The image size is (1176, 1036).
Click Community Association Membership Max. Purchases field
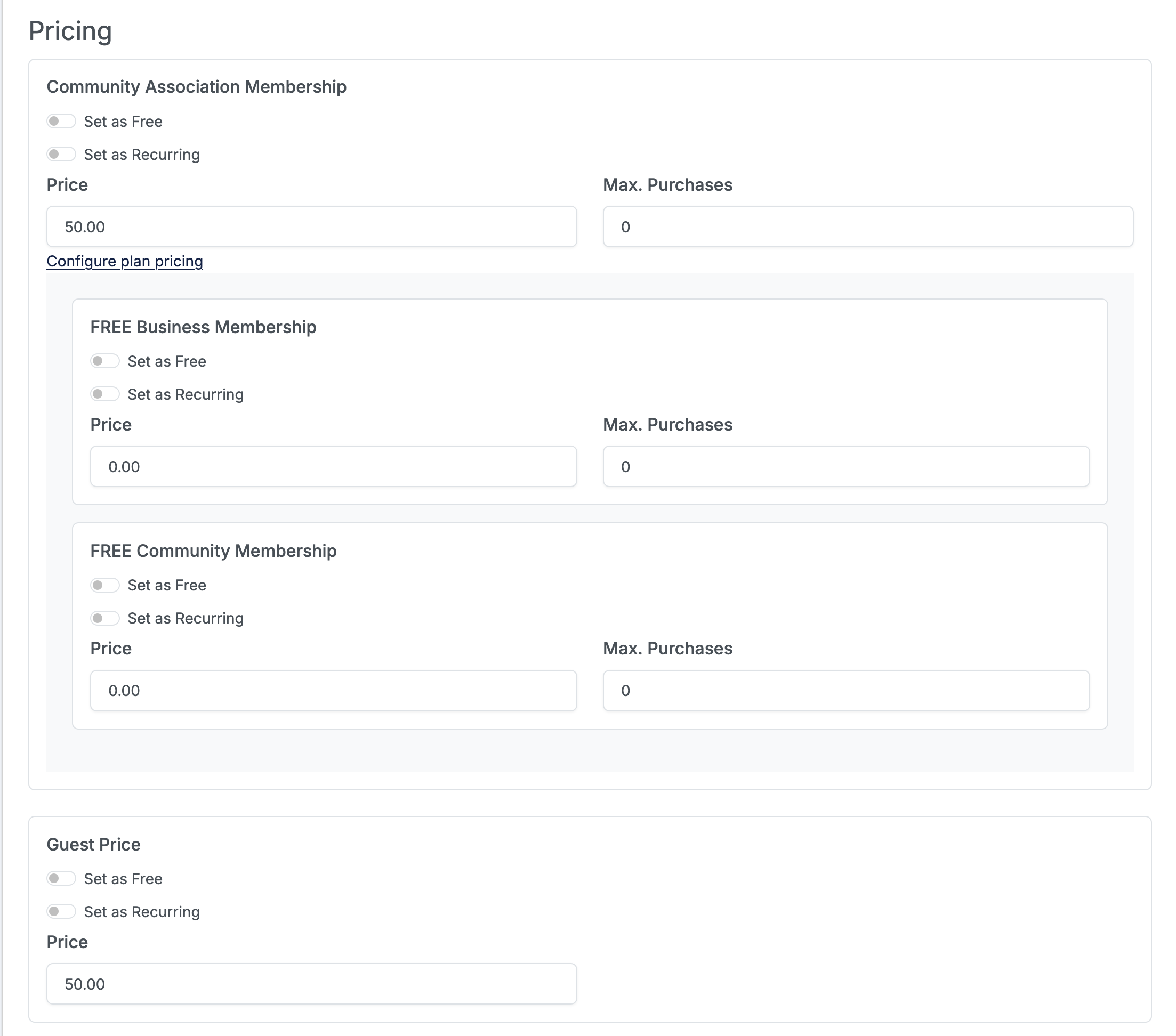868,226
